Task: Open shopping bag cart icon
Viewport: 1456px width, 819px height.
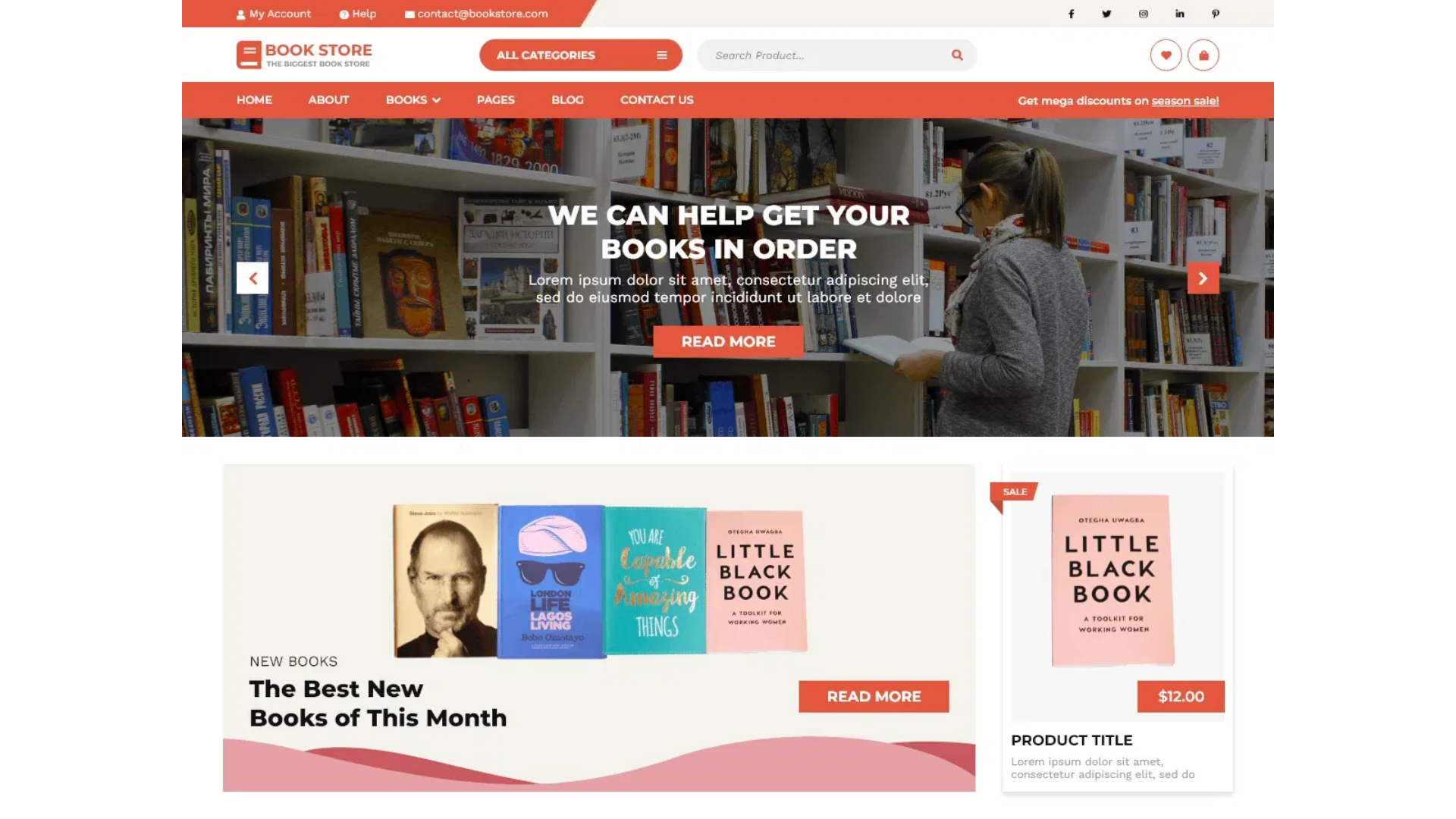Action: point(1203,55)
